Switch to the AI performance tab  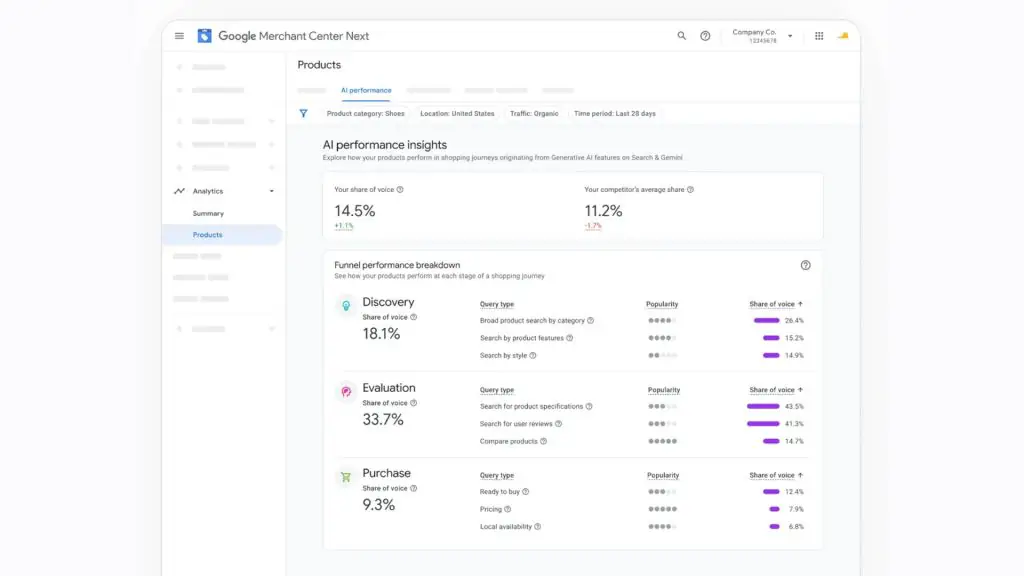(366, 90)
